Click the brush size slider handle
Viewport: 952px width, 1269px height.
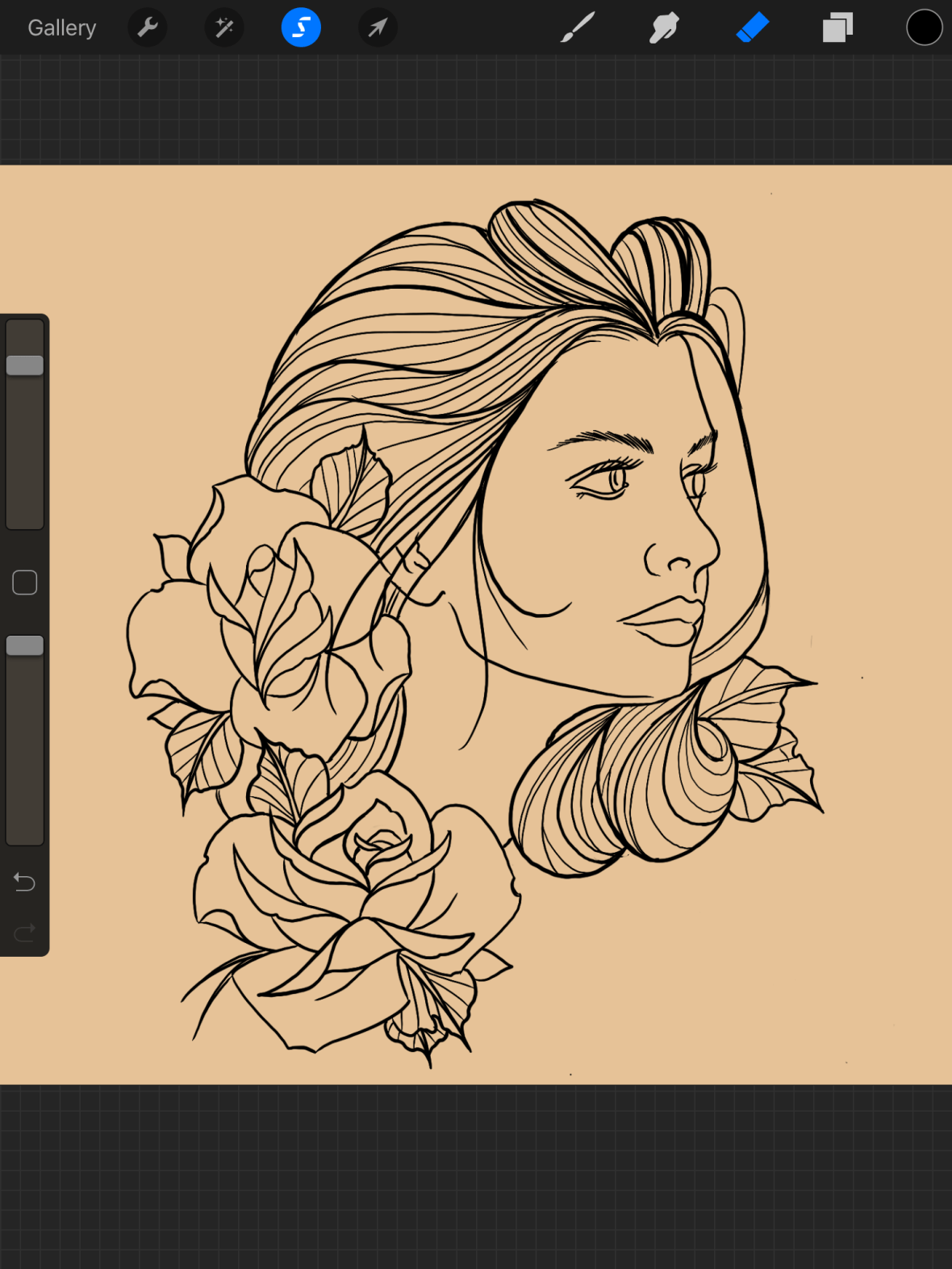click(25, 365)
